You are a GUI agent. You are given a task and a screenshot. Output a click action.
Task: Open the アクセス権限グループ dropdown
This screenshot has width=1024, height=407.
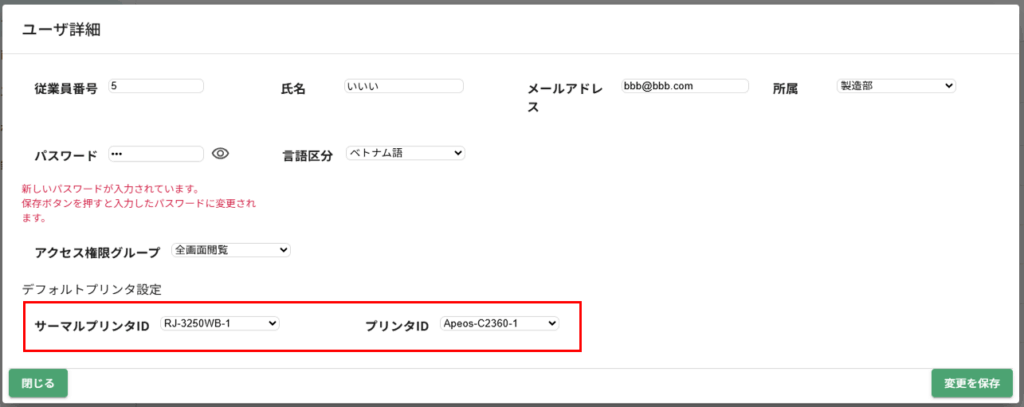coord(230,250)
